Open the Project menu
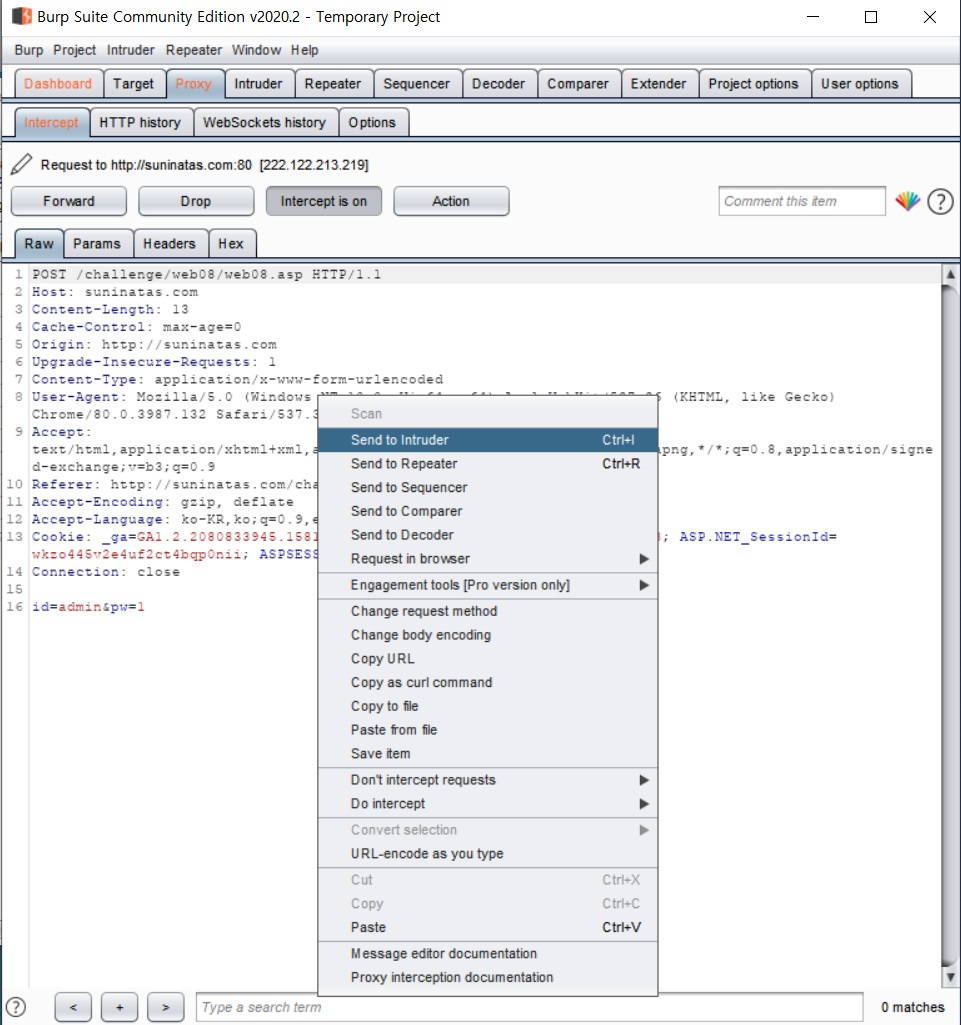 (x=75, y=50)
